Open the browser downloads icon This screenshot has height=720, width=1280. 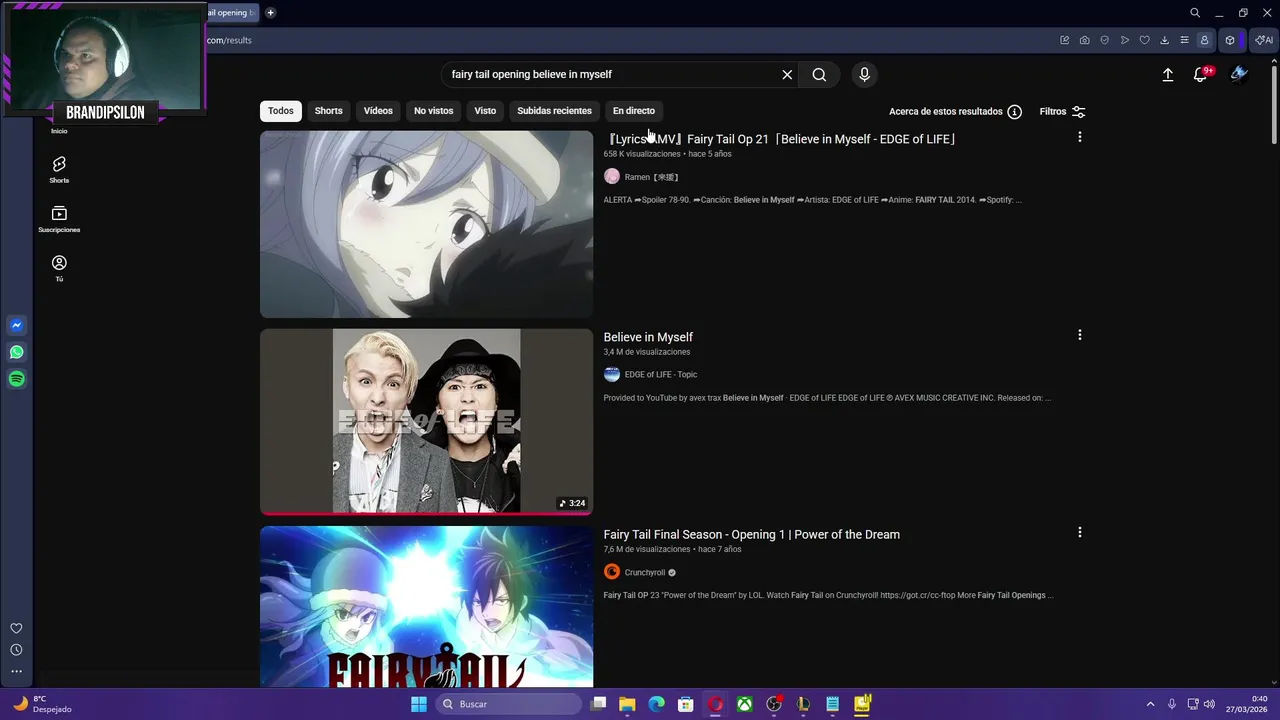1165,40
